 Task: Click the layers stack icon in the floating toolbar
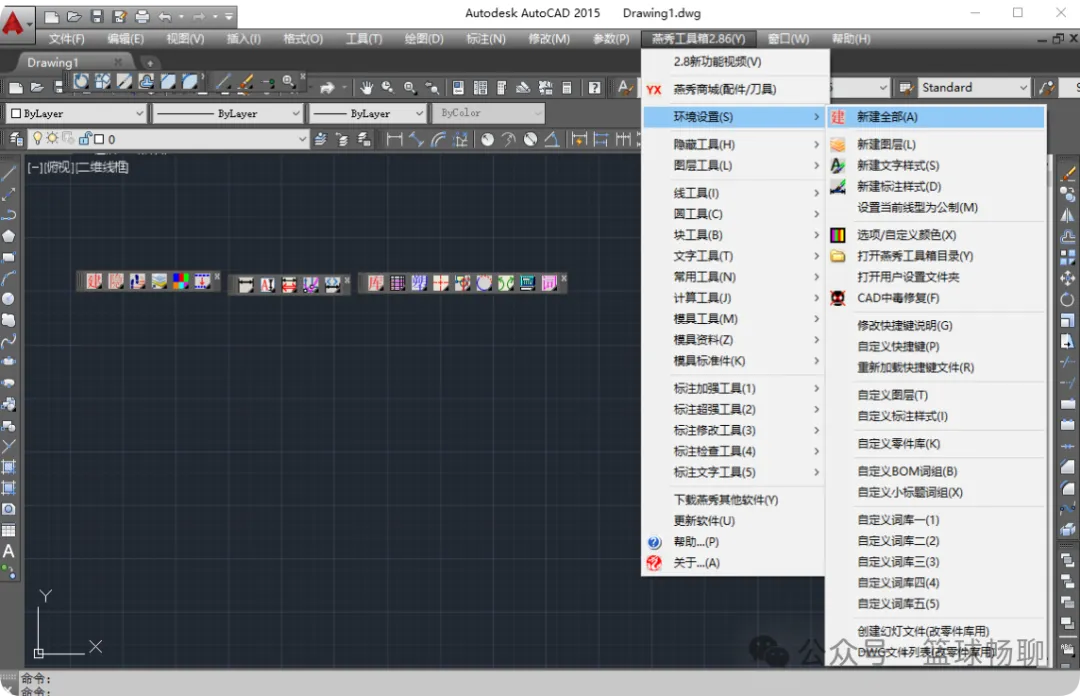click(x=159, y=281)
